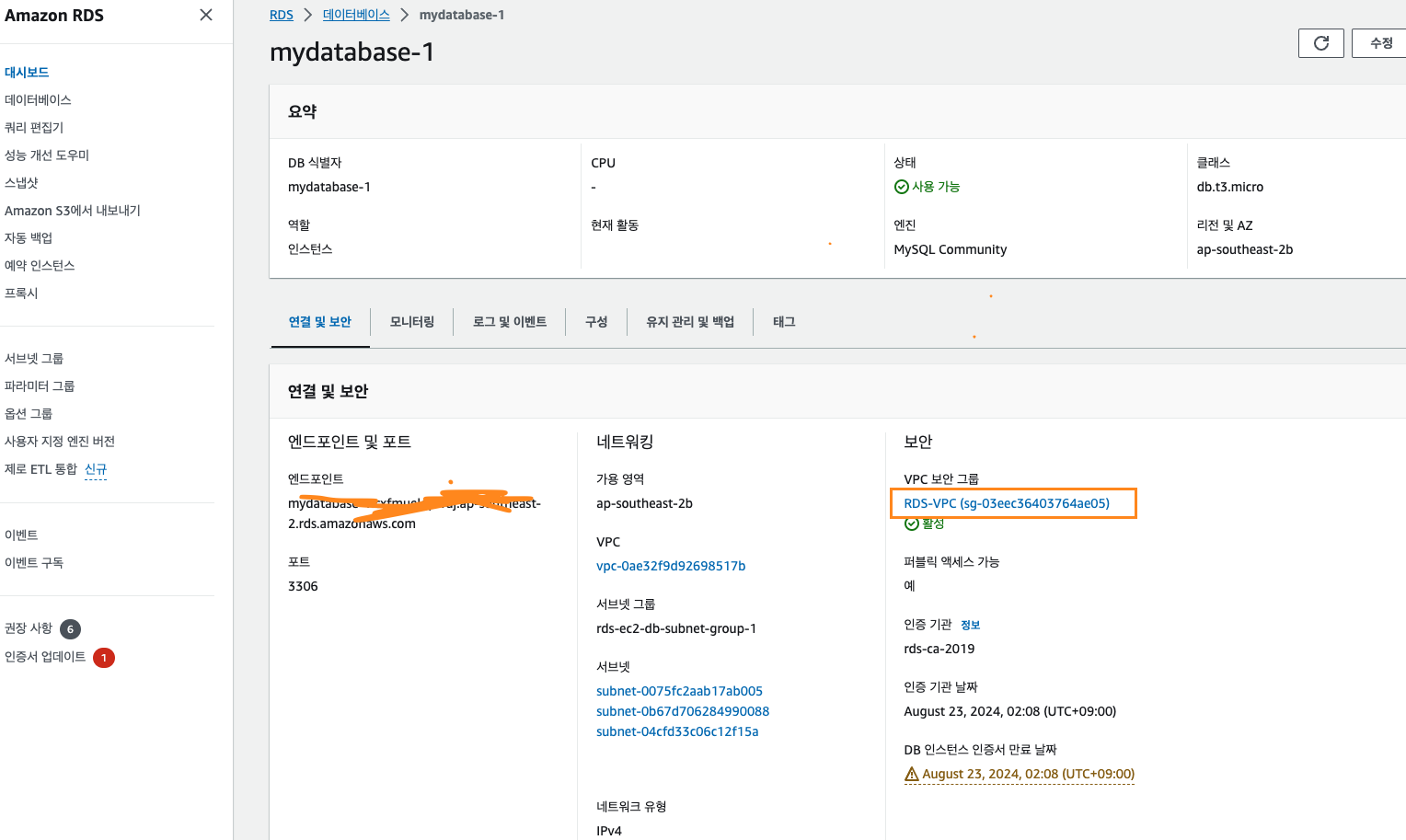
Task: Open the RDS-VPC security group link
Action: [1007, 503]
